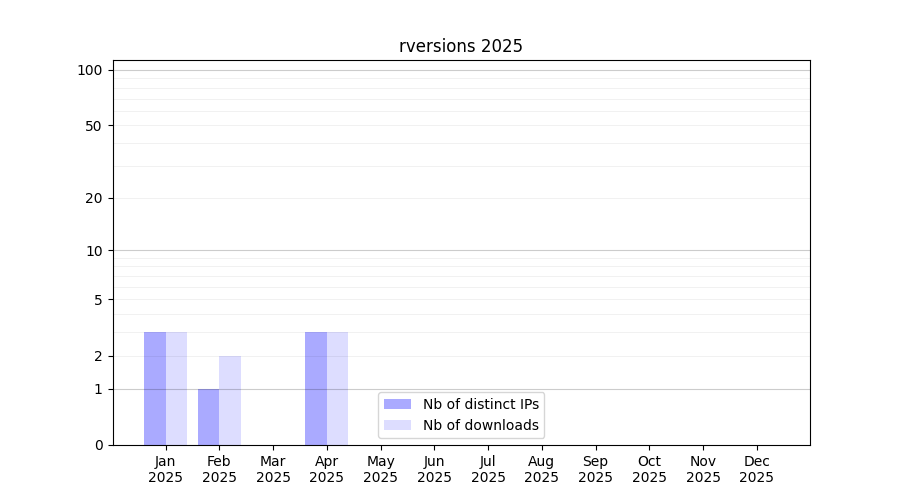Click the 'Jan 2025' x-axis label
900x500 pixels.
(166, 469)
